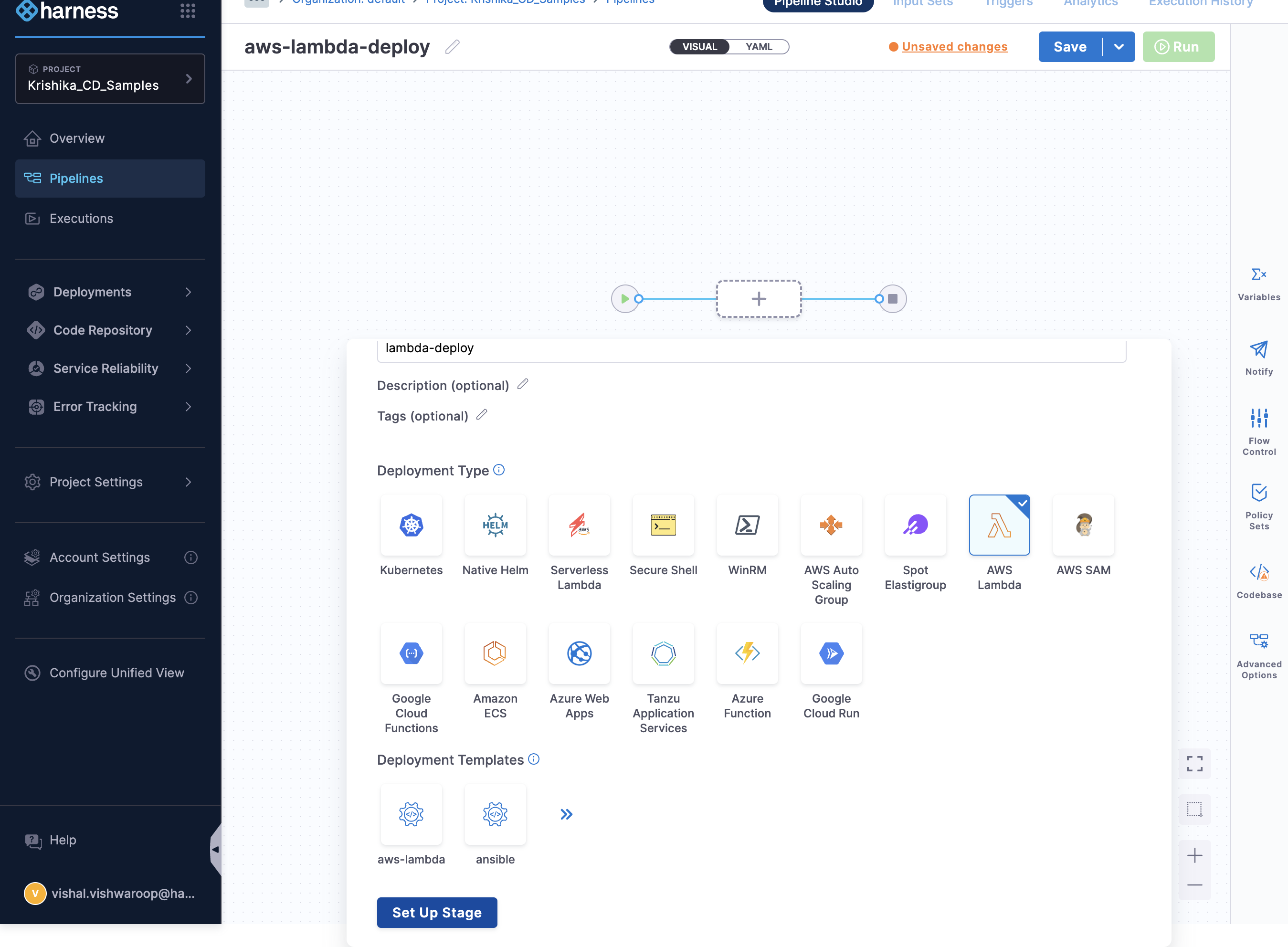This screenshot has width=1288, height=947.
Task: Zoom in on the pipeline canvas
Action: 1194,855
